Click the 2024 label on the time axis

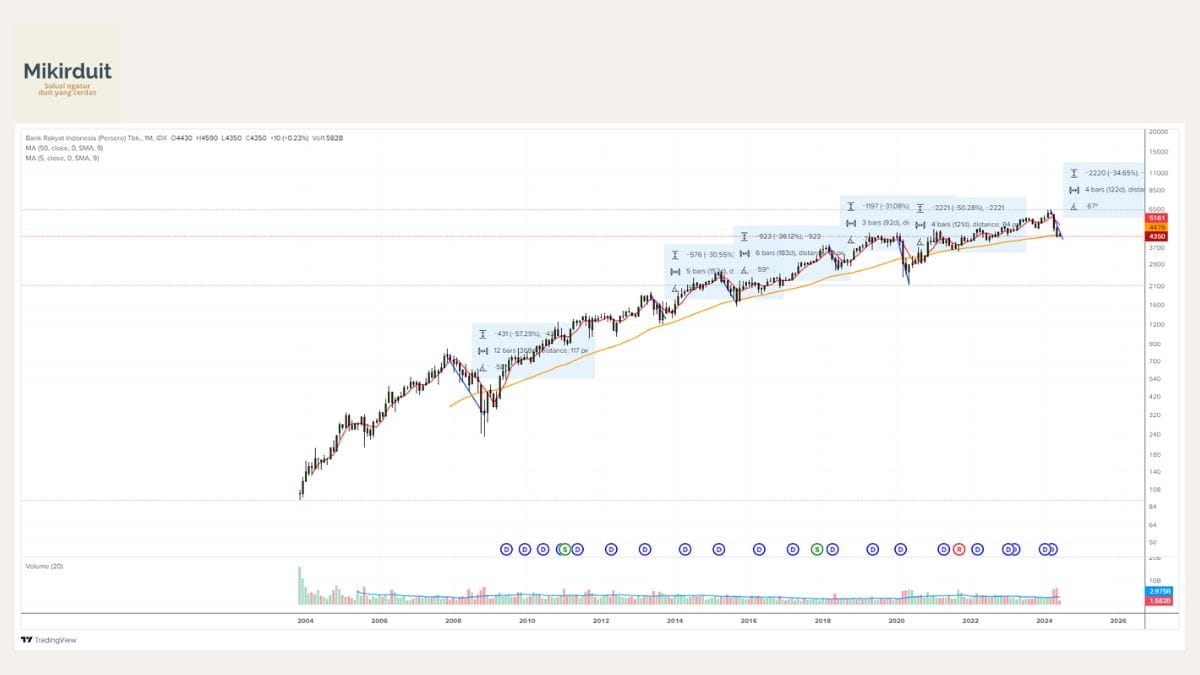(x=1044, y=621)
